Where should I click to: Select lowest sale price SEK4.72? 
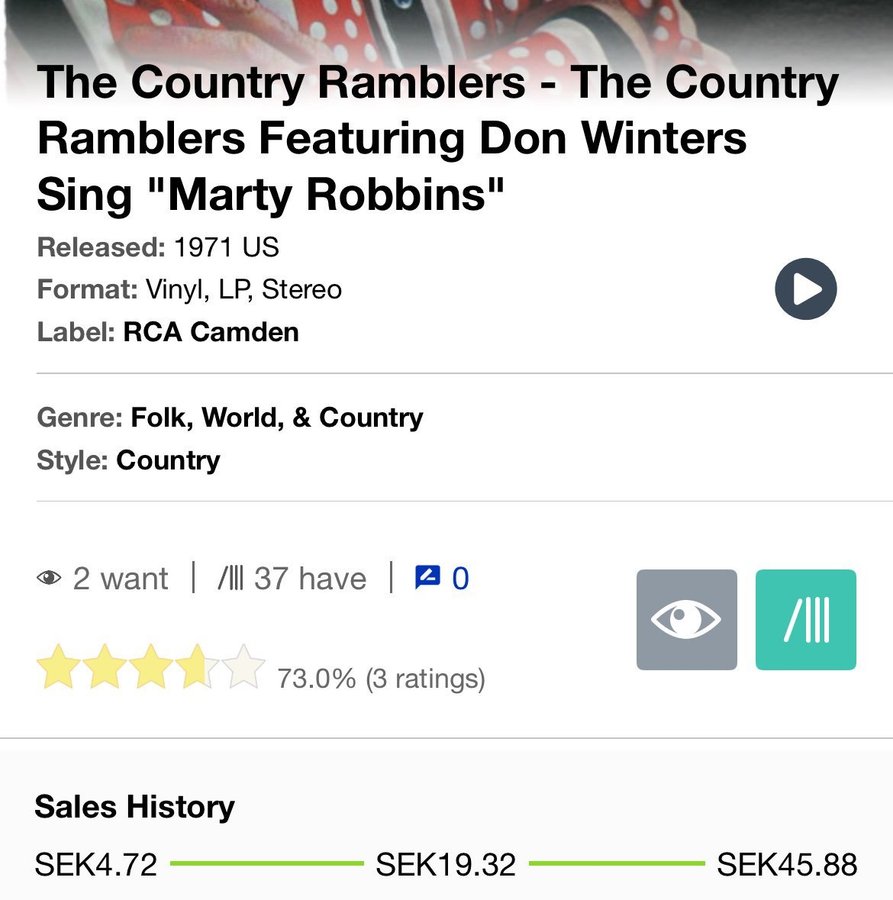96,864
